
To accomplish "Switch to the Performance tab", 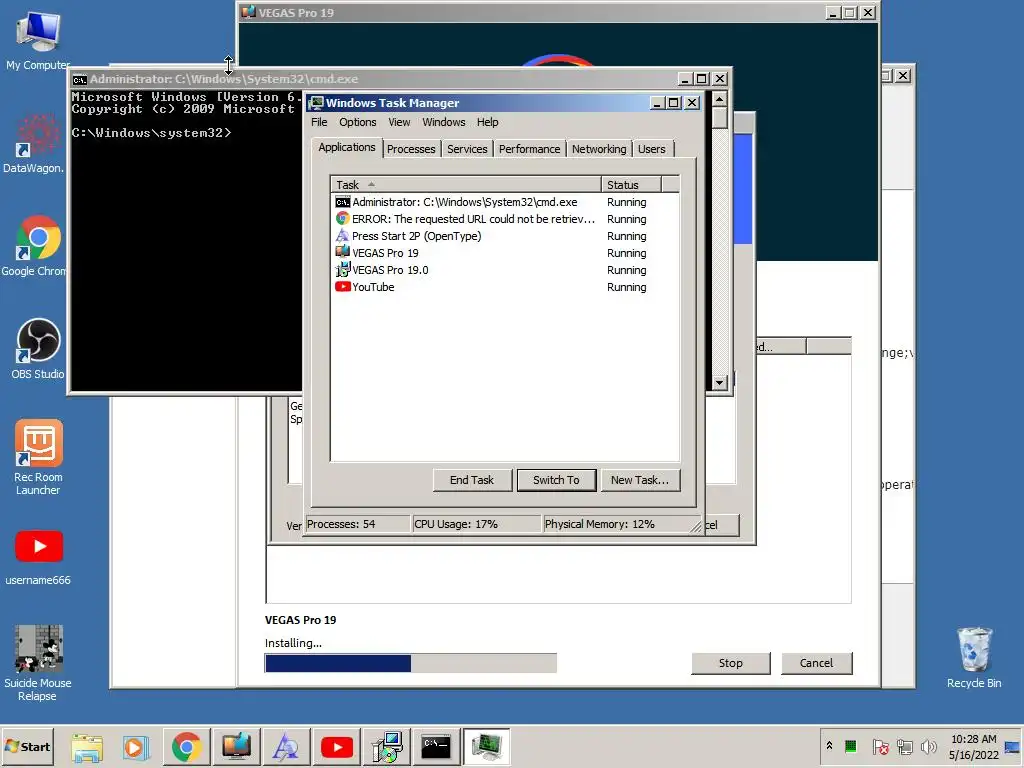I will coord(529,149).
